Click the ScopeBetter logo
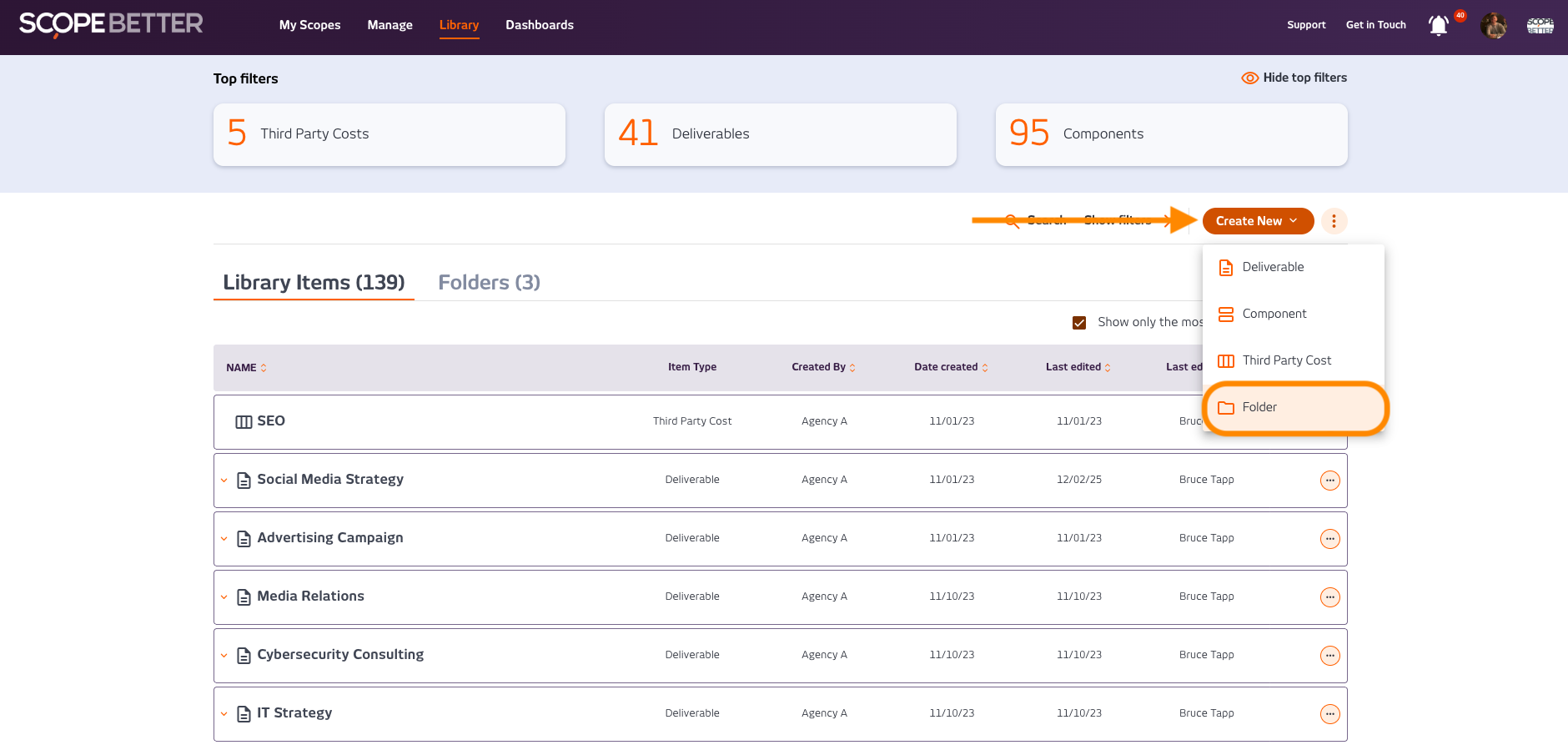The height and width of the screenshot is (745, 1568). point(111,24)
